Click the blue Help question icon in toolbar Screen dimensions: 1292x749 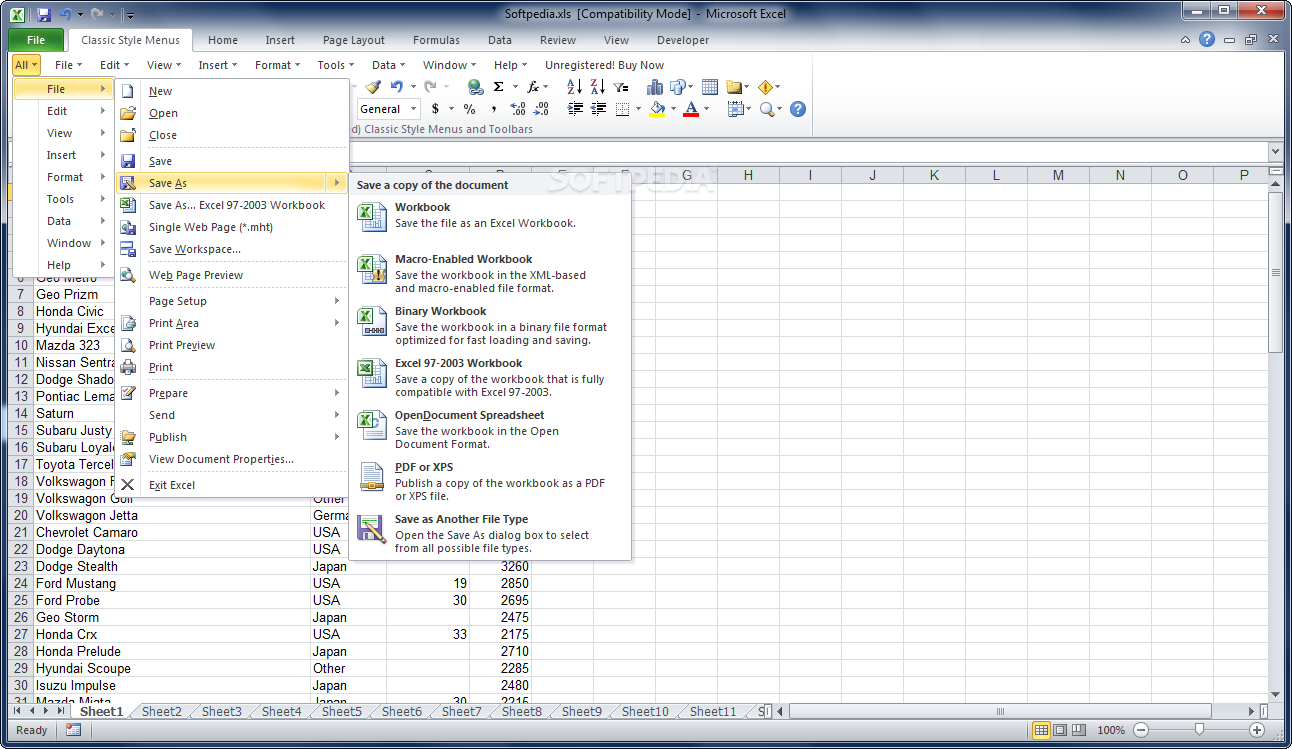(x=798, y=109)
